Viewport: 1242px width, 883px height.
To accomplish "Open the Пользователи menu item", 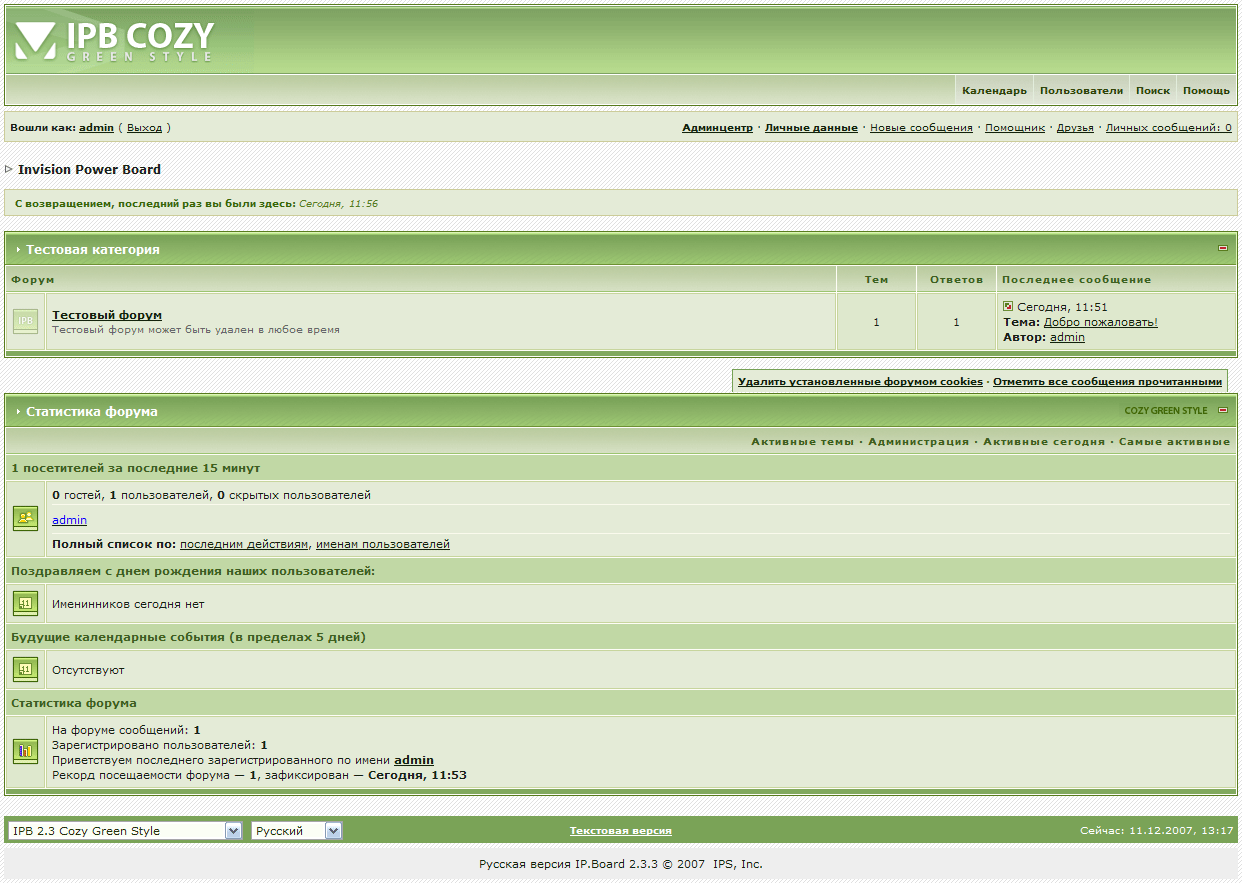I will [x=1081, y=90].
